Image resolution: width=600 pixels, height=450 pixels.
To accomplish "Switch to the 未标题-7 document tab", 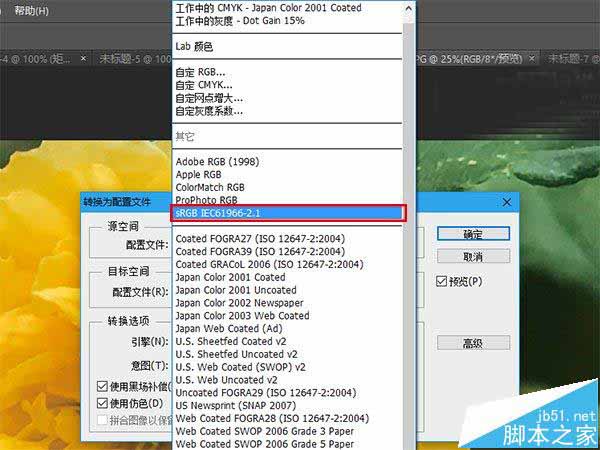I will pos(573,59).
